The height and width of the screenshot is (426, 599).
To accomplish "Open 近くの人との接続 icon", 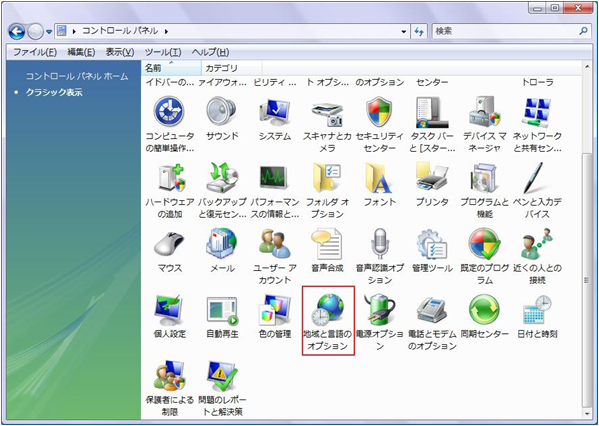I will 537,244.
